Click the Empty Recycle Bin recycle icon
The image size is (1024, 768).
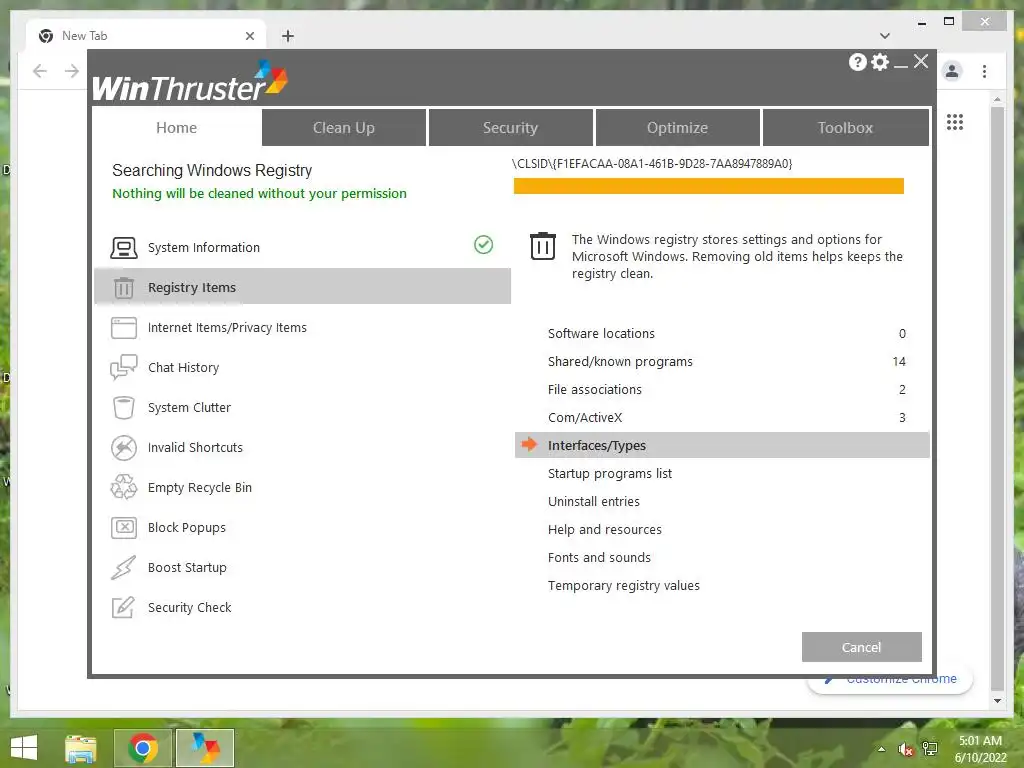[x=123, y=487]
